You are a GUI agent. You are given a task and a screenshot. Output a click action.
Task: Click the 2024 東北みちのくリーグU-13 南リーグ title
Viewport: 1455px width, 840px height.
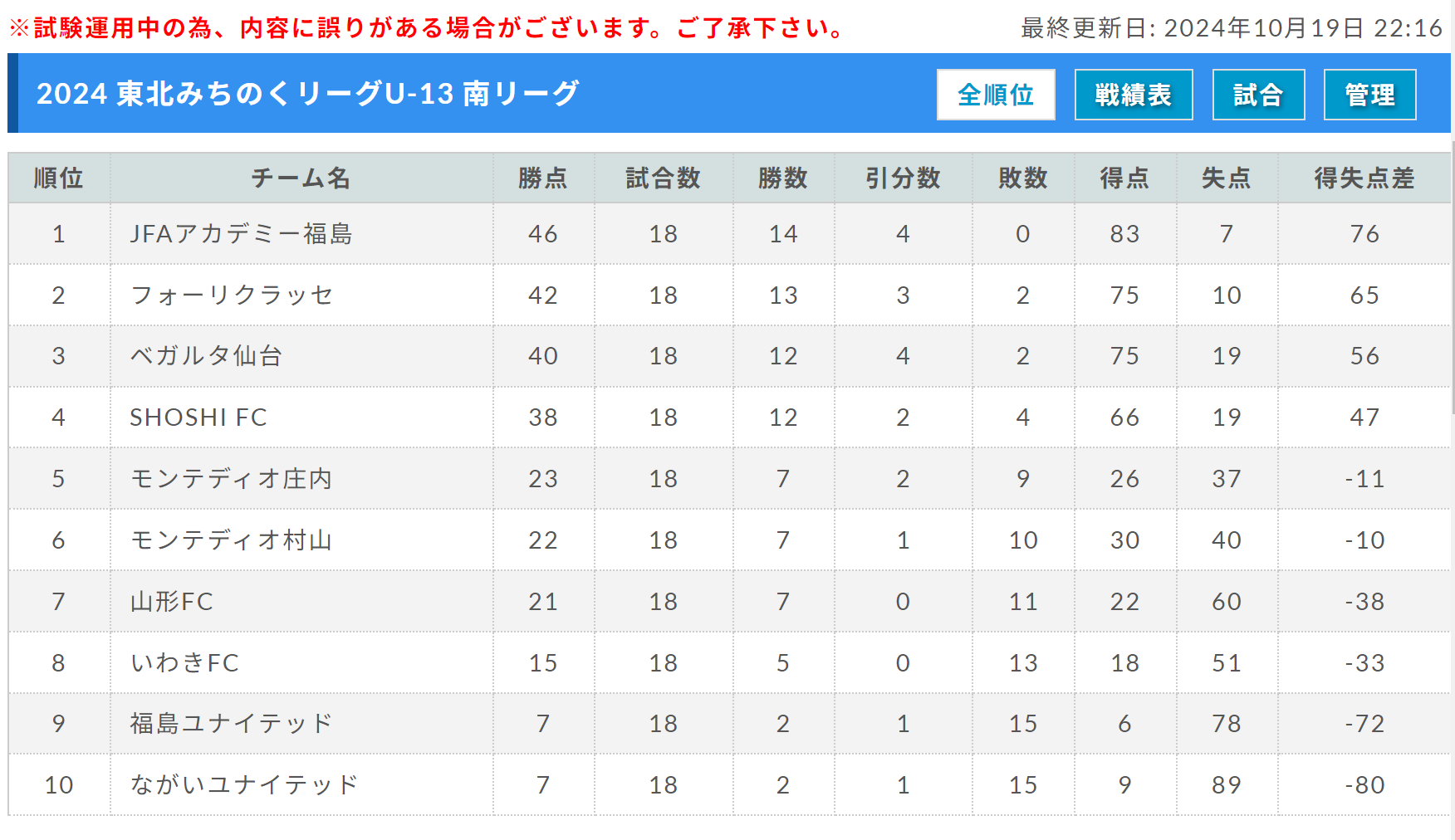pyautogui.click(x=307, y=94)
